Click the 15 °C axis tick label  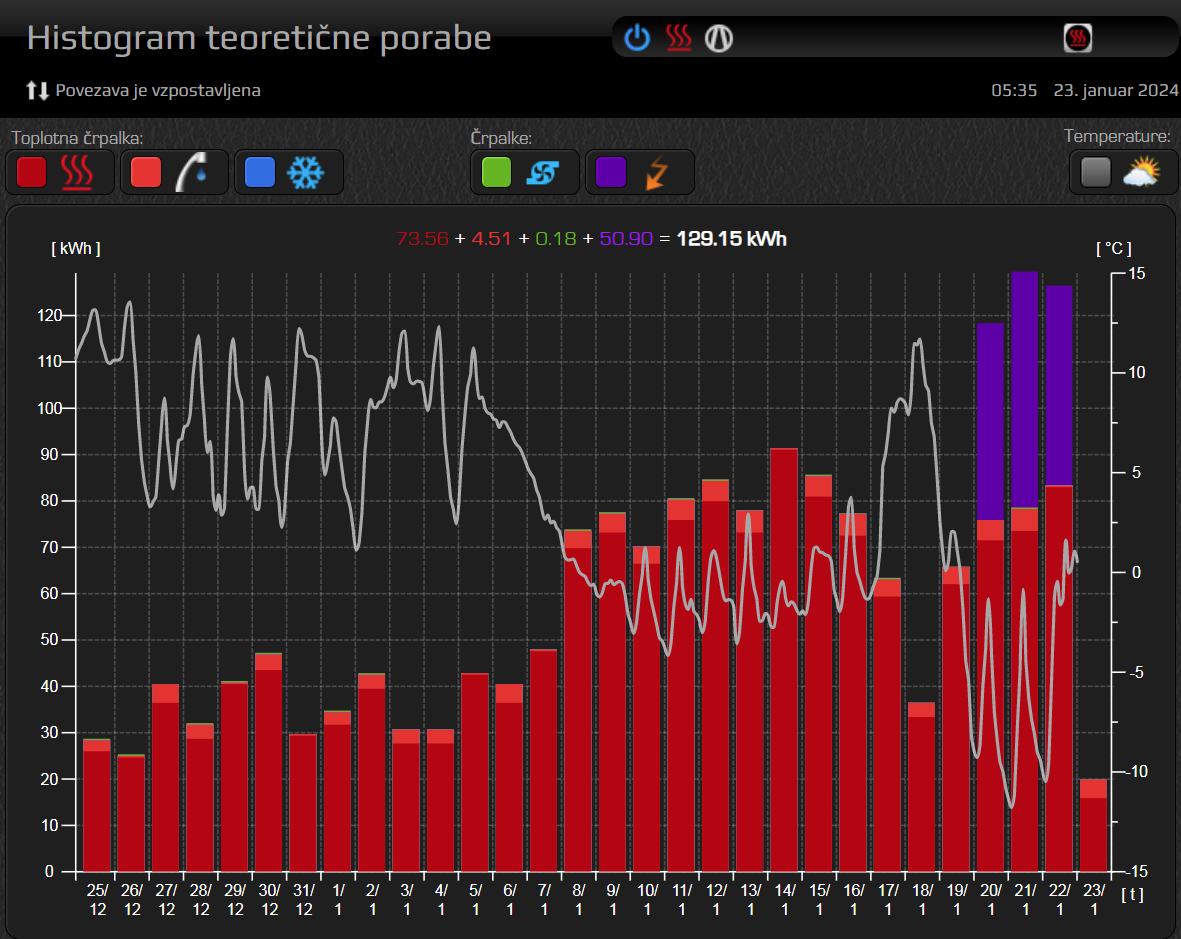(x=1137, y=273)
